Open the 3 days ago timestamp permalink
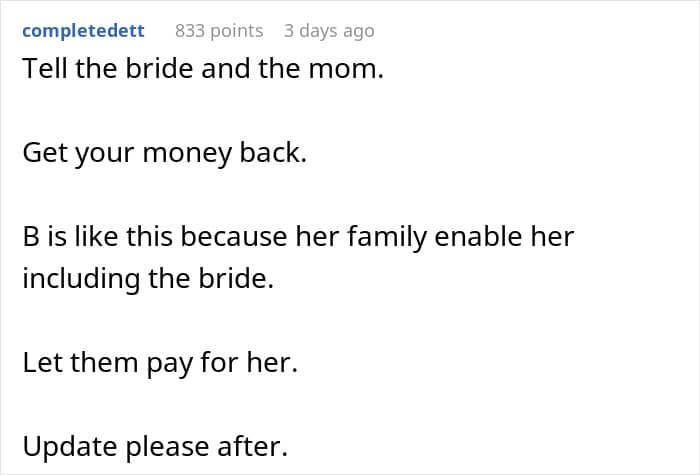Image resolution: width=700 pixels, height=475 pixels. point(329,31)
